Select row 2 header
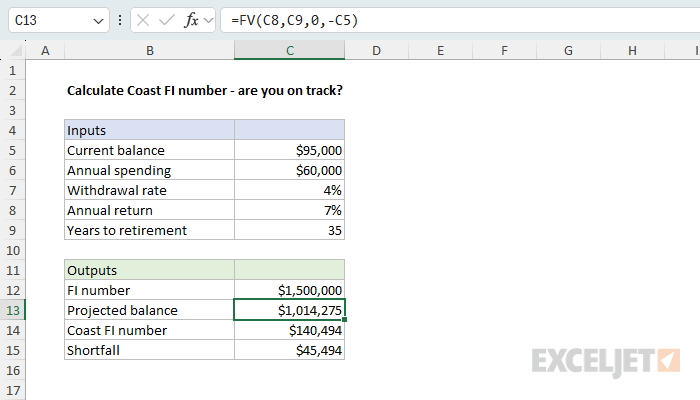 coord(12,91)
